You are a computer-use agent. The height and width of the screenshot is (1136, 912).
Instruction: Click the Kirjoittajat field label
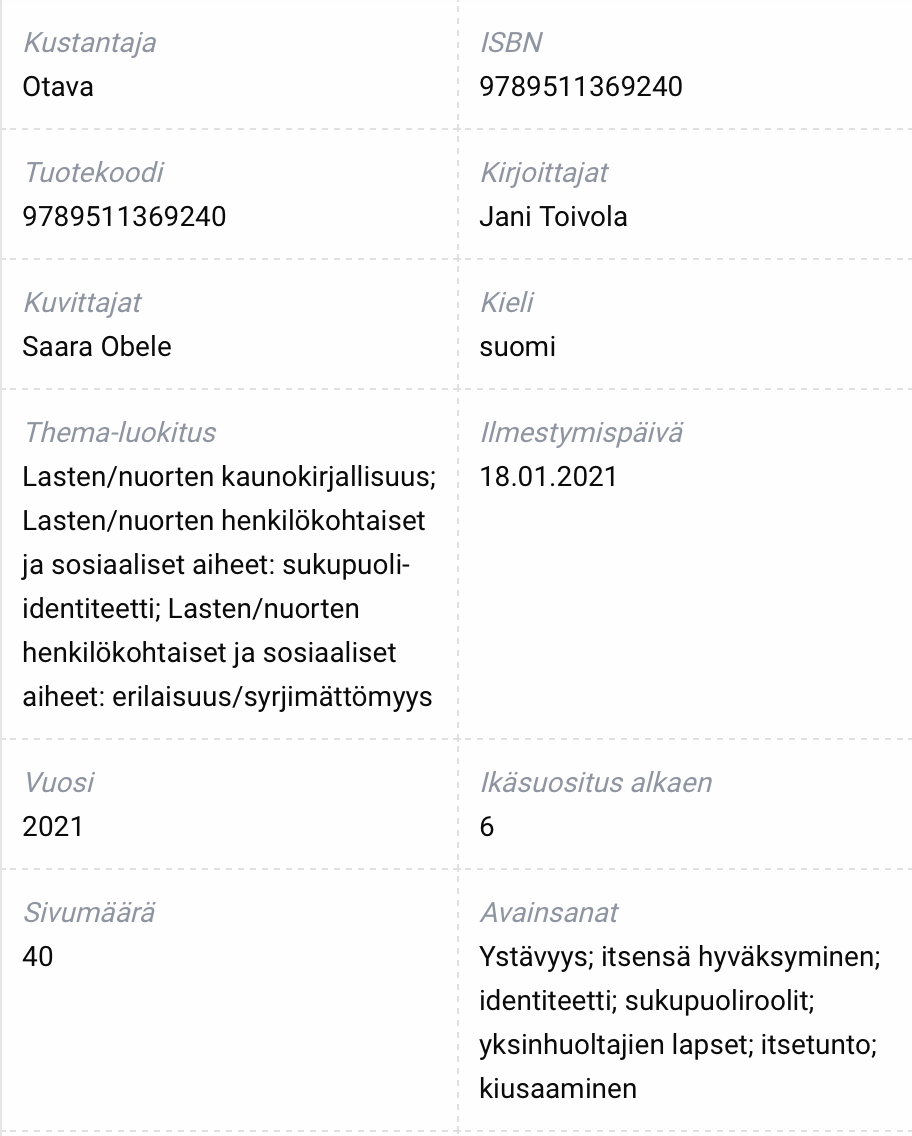(544, 172)
